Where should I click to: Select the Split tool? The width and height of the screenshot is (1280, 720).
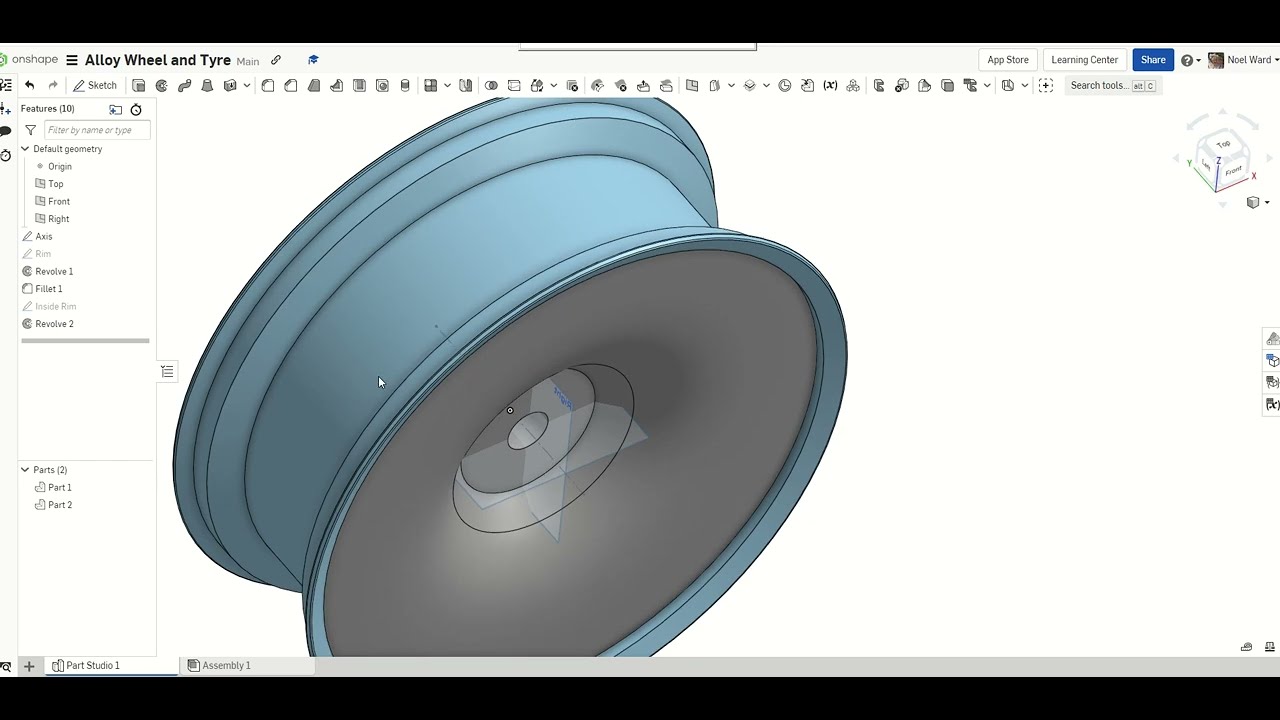[x=514, y=86]
